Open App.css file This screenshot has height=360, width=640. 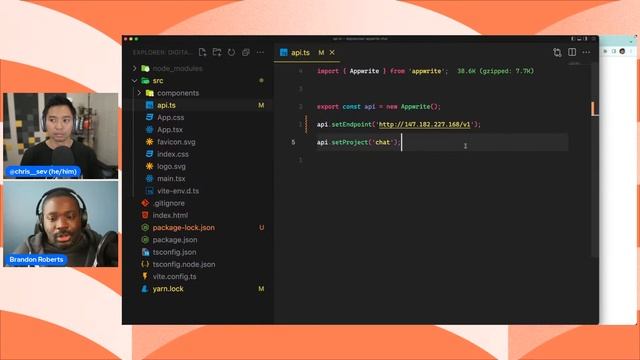point(170,117)
